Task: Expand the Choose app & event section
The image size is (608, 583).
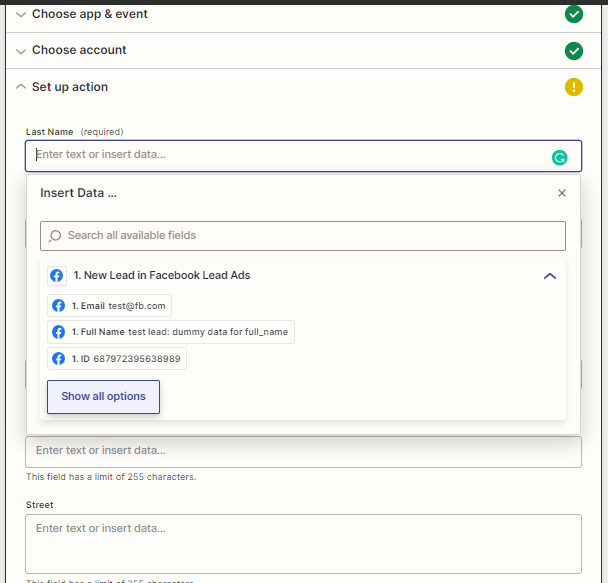Action: point(21,15)
